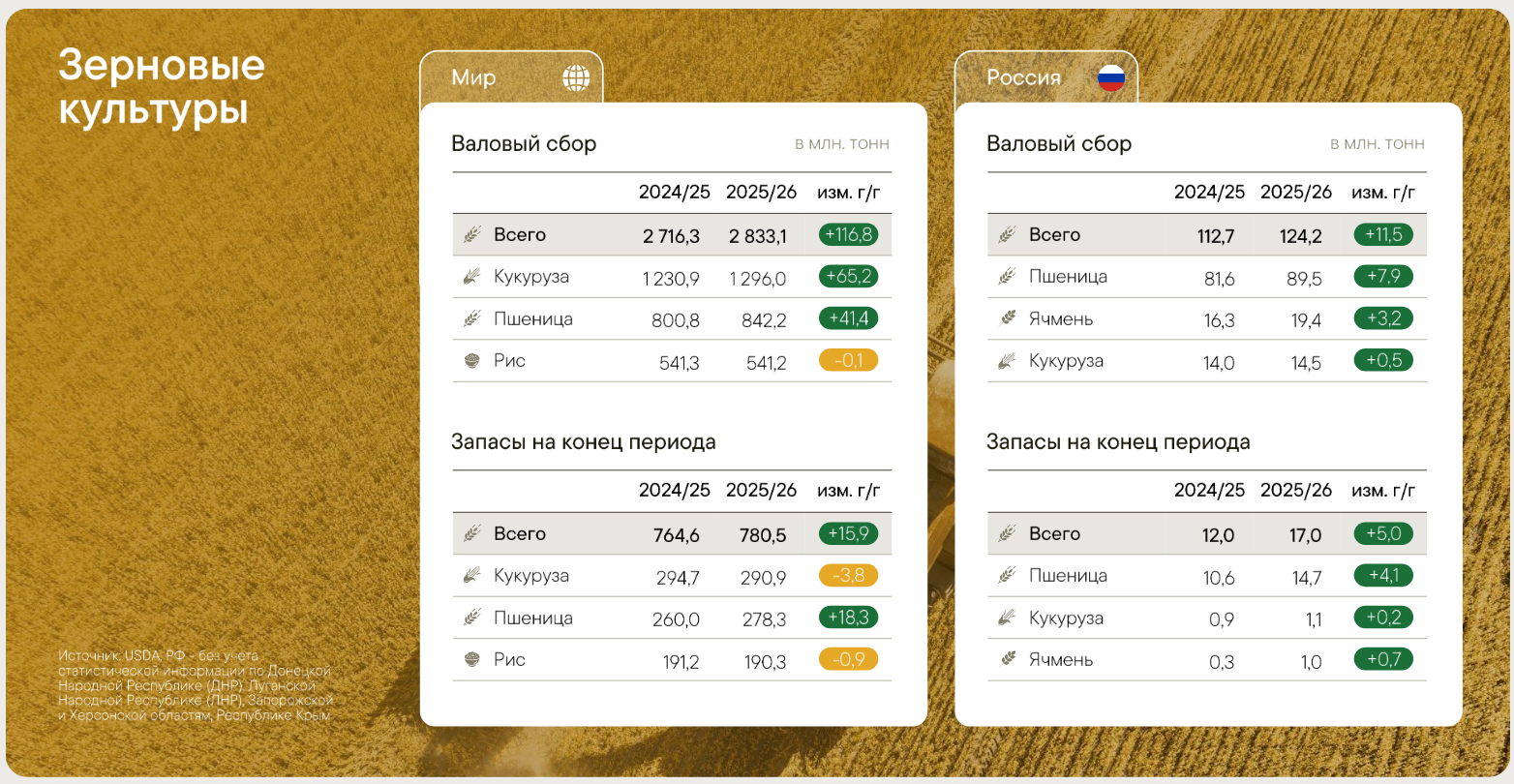Click the green +11,5 change badge
Viewport: 1514px width, 784px height.
[x=1383, y=234]
